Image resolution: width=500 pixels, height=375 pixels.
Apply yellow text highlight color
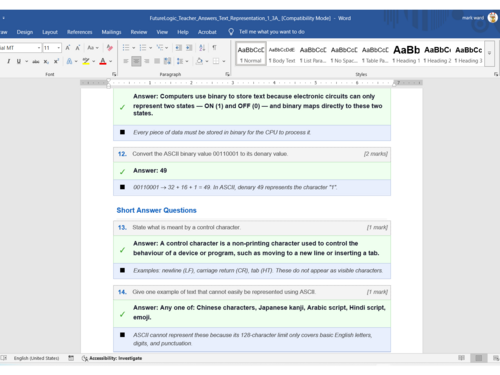pyautogui.click(x=86, y=61)
